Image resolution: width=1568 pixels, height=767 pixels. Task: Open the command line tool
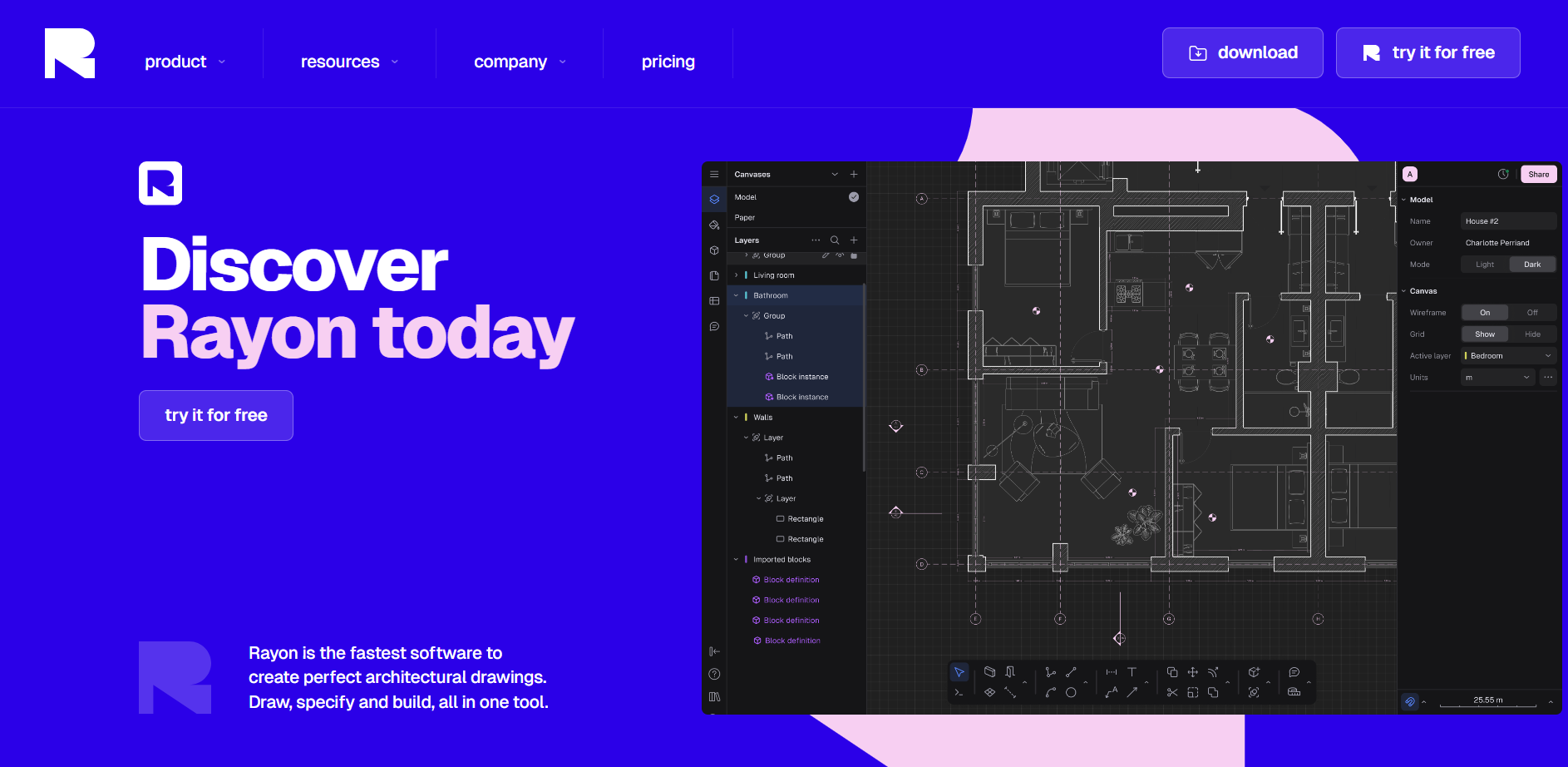coord(959,692)
